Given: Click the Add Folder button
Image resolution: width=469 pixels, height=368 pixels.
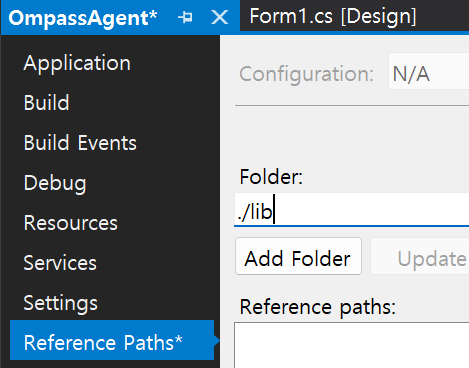Looking at the screenshot, I should tap(298, 256).
